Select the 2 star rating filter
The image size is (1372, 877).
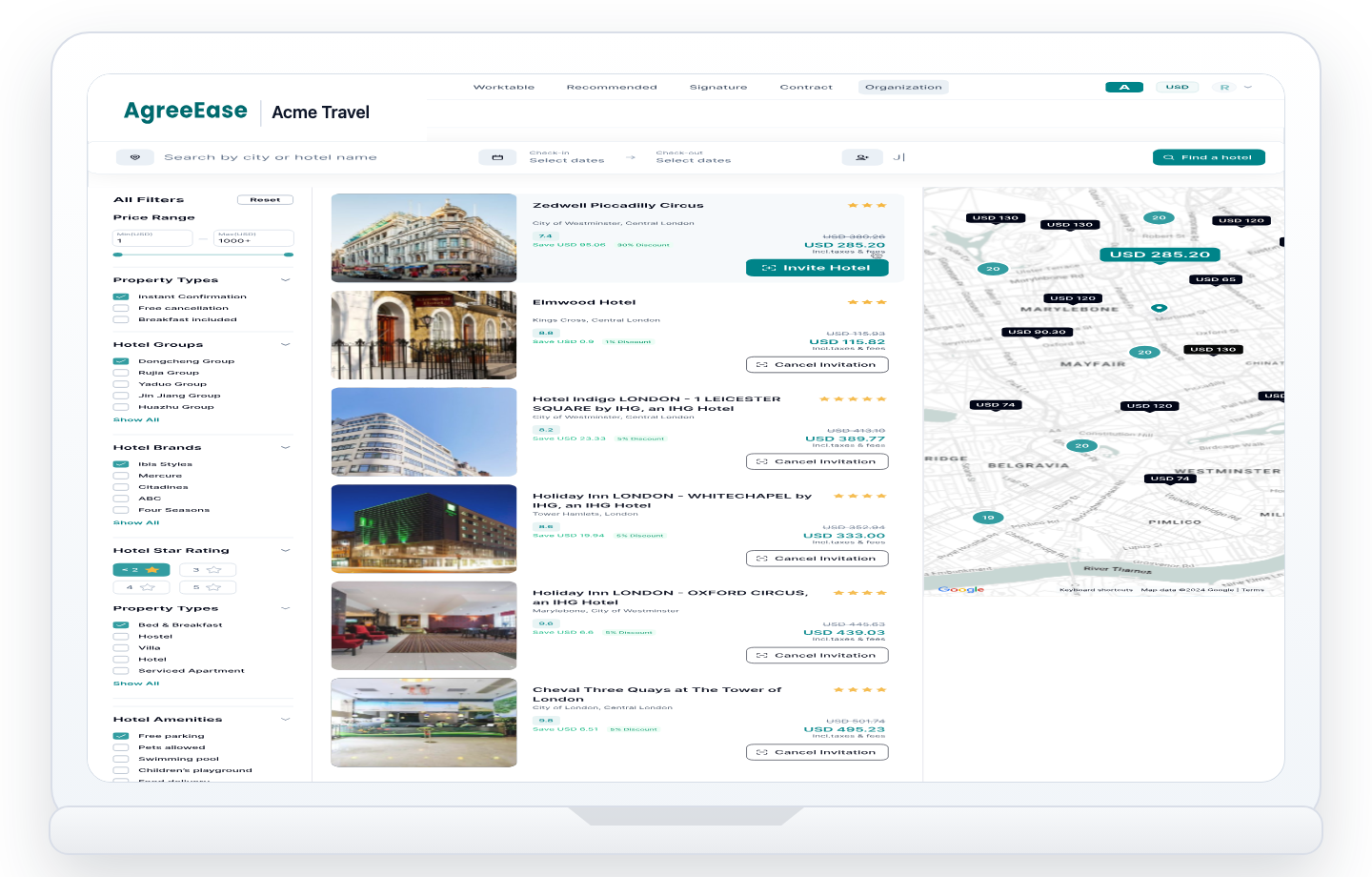click(x=141, y=570)
